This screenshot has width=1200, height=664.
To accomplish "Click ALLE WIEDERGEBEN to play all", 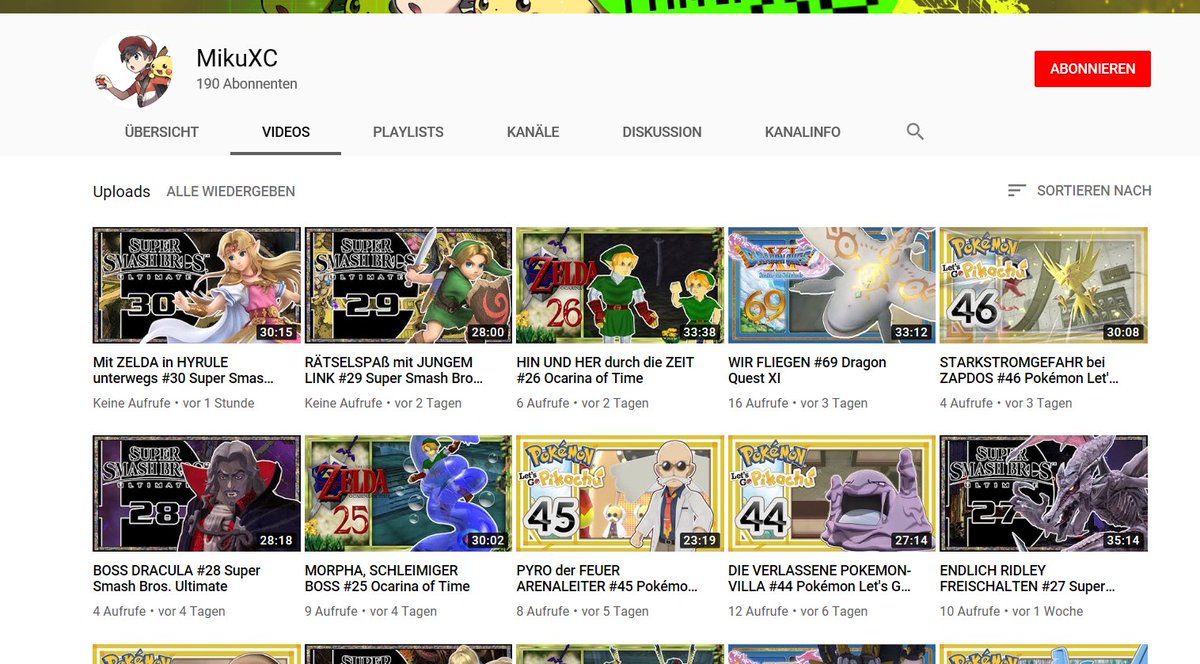I will point(231,191).
